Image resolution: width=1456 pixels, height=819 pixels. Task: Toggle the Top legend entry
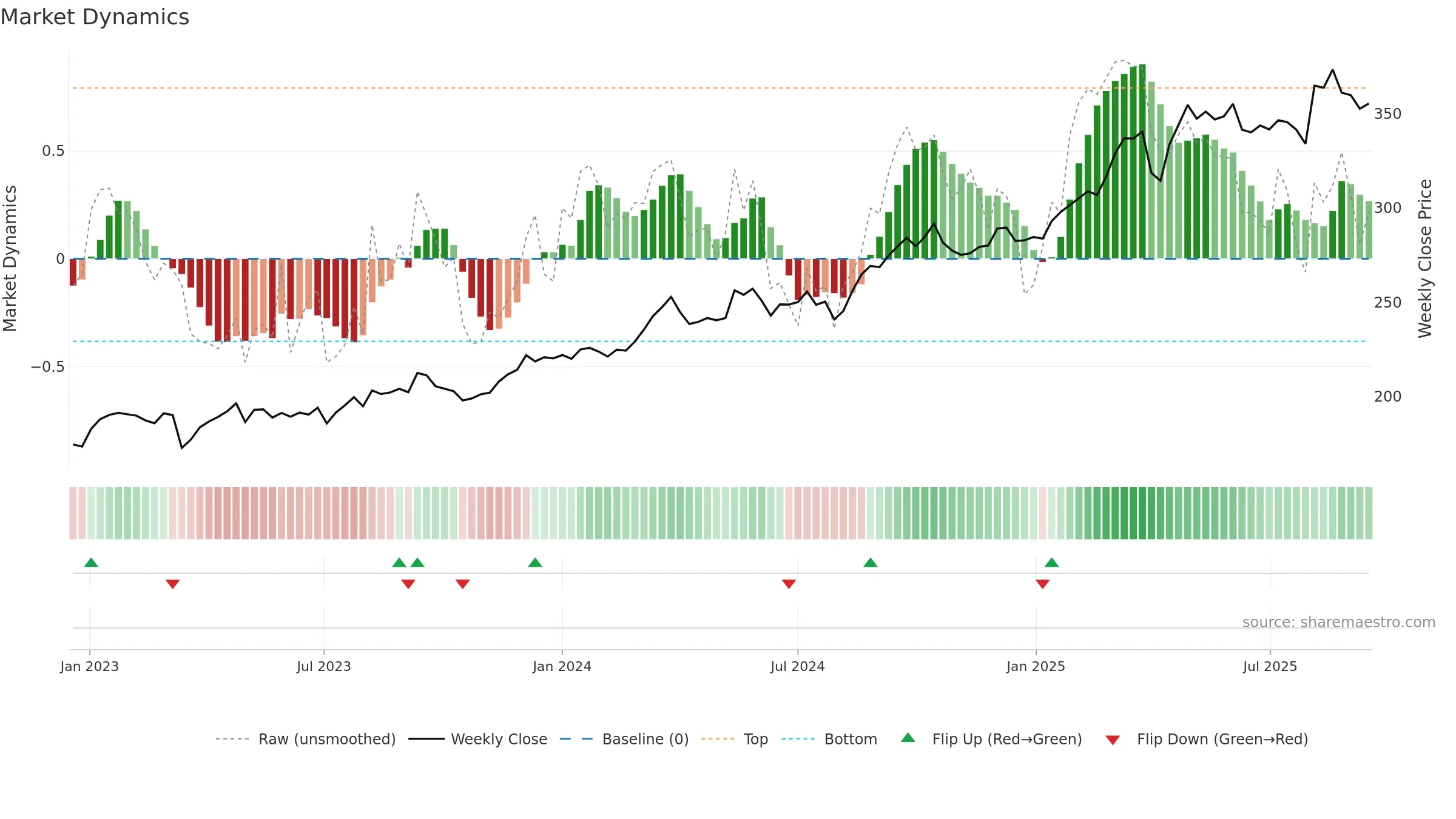click(x=735, y=739)
